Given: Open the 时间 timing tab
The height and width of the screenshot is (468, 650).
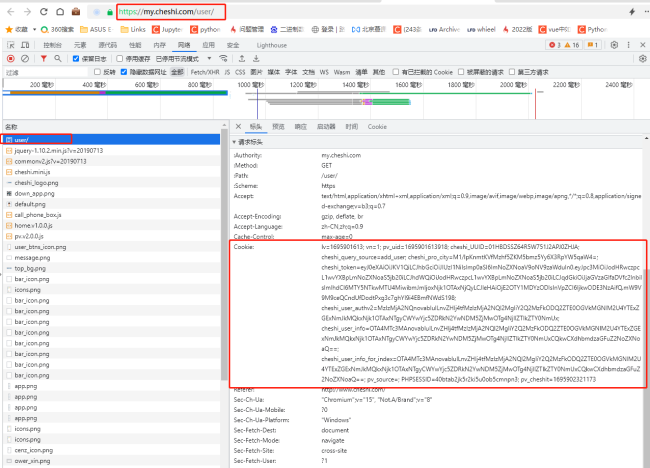Looking at the screenshot, I should 352,126.
